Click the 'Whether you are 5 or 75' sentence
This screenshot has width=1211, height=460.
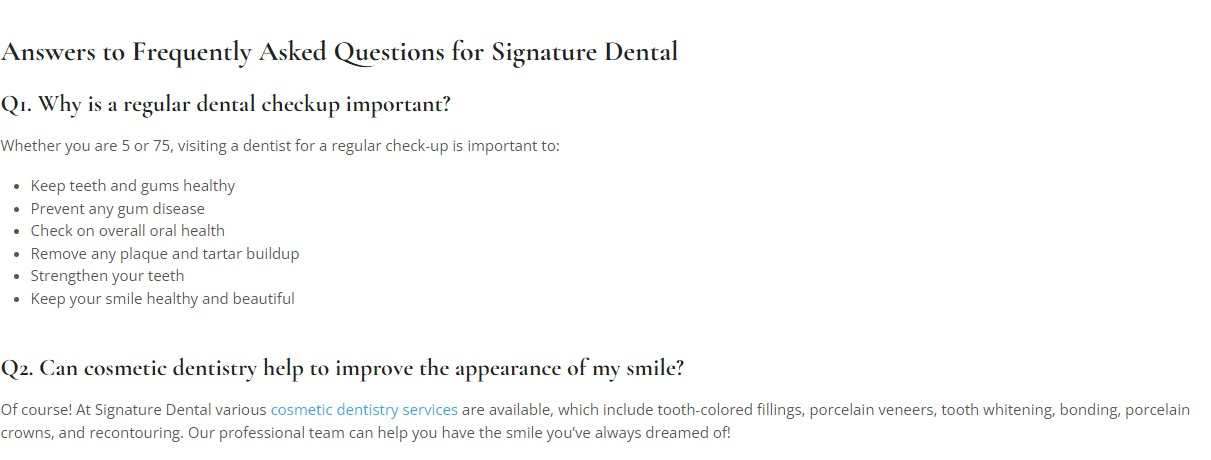click(280, 146)
